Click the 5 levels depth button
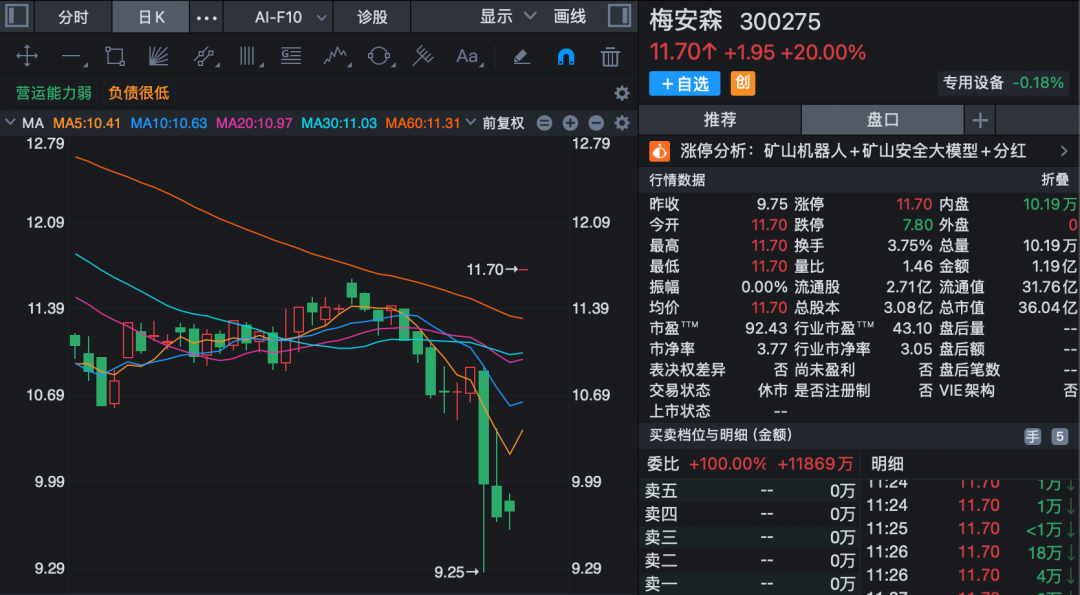The height and width of the screenshot is (595, 1080). point(1059,436)
